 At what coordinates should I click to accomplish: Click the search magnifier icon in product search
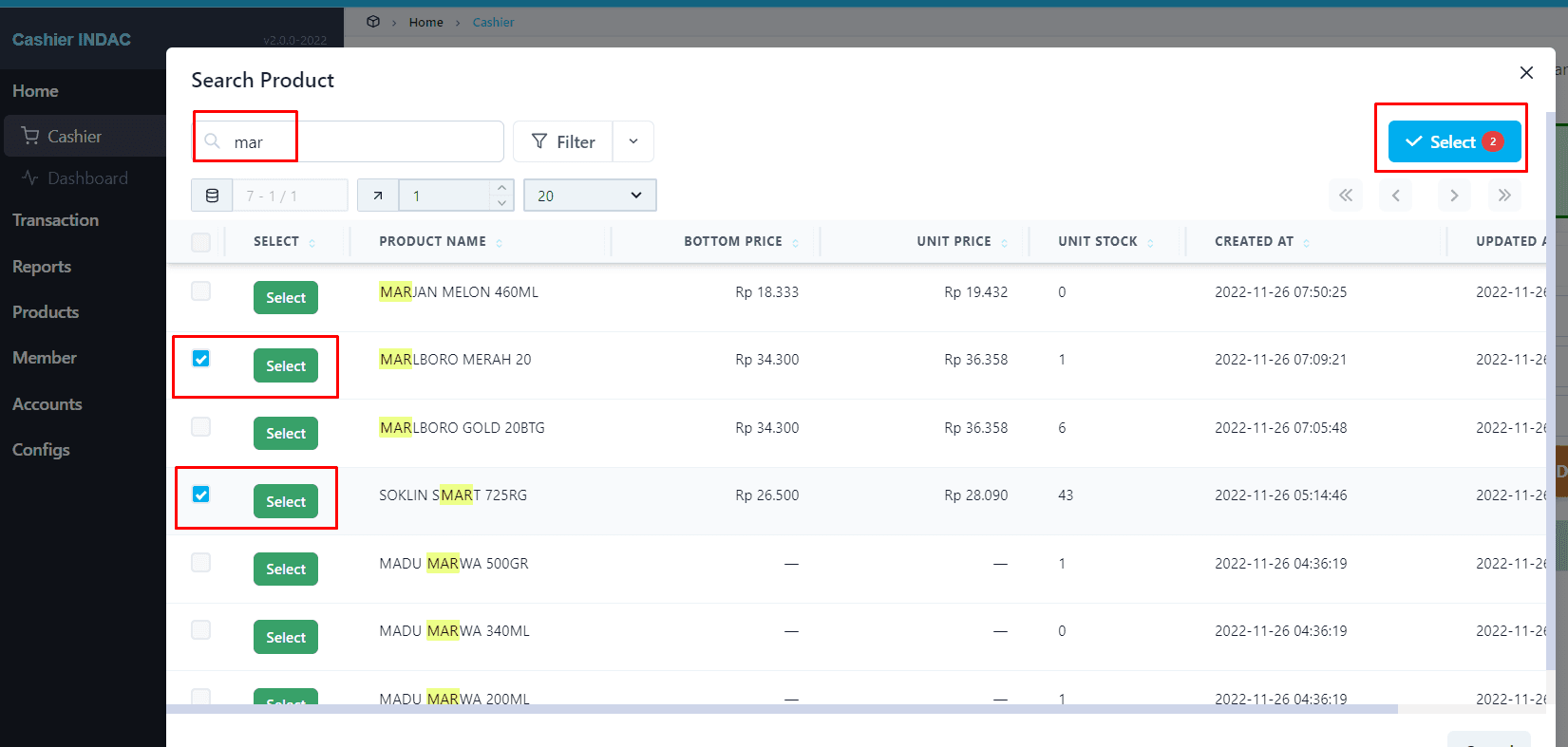(213, 141)
